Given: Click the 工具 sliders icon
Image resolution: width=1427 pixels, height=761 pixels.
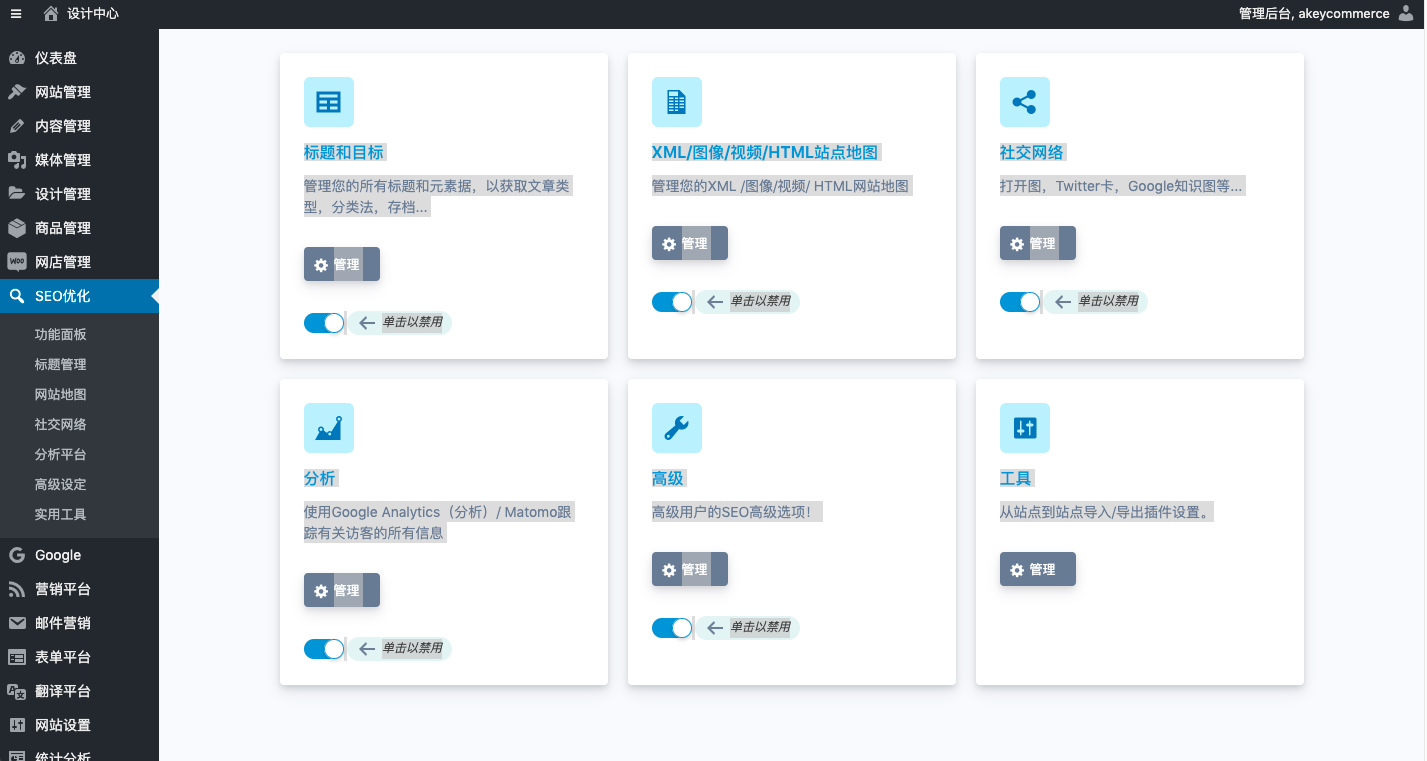Looking at the screenshot, I should pyautogui.click(x=1024, y=428).
